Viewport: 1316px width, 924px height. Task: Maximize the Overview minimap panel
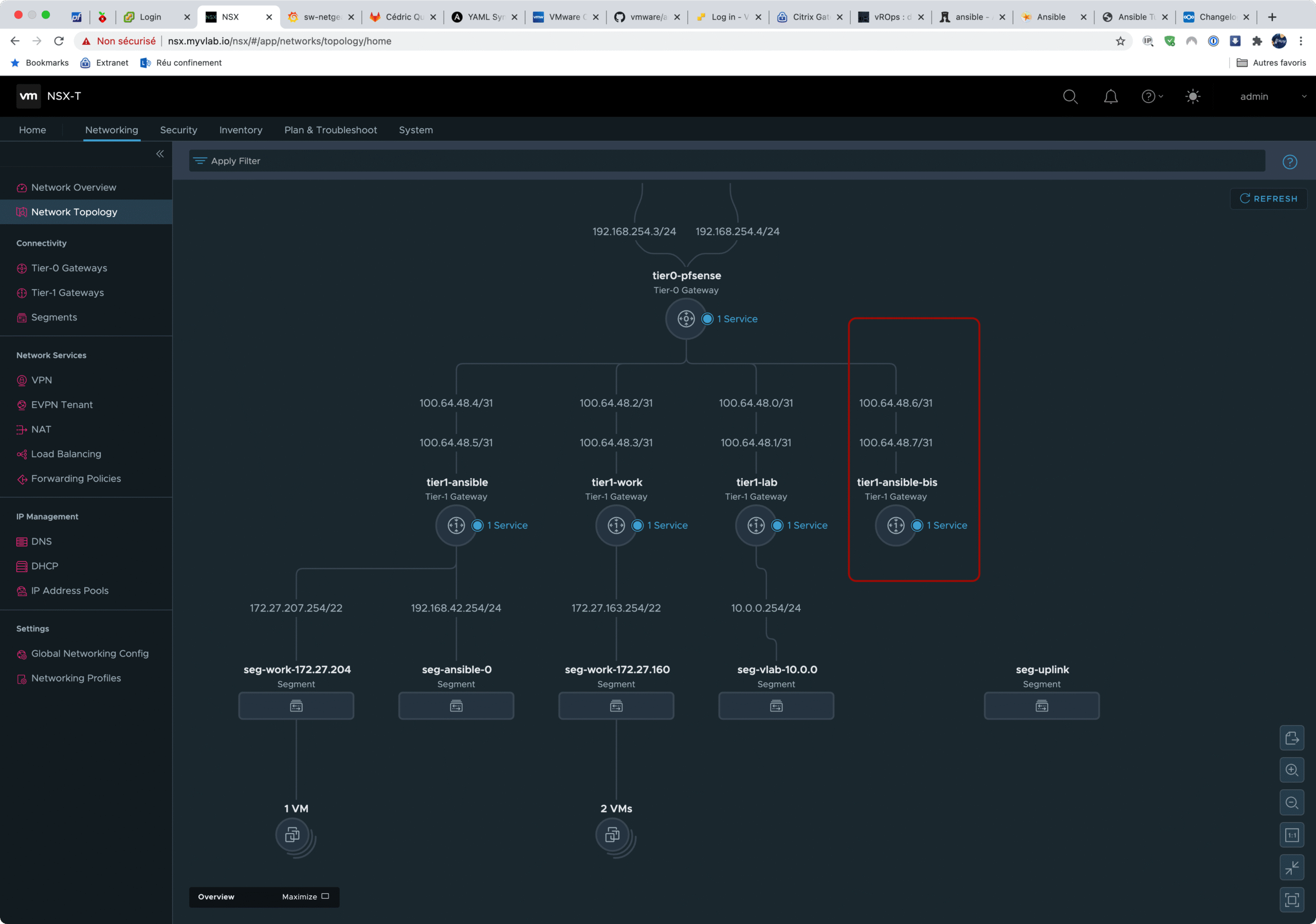[305, 896]
